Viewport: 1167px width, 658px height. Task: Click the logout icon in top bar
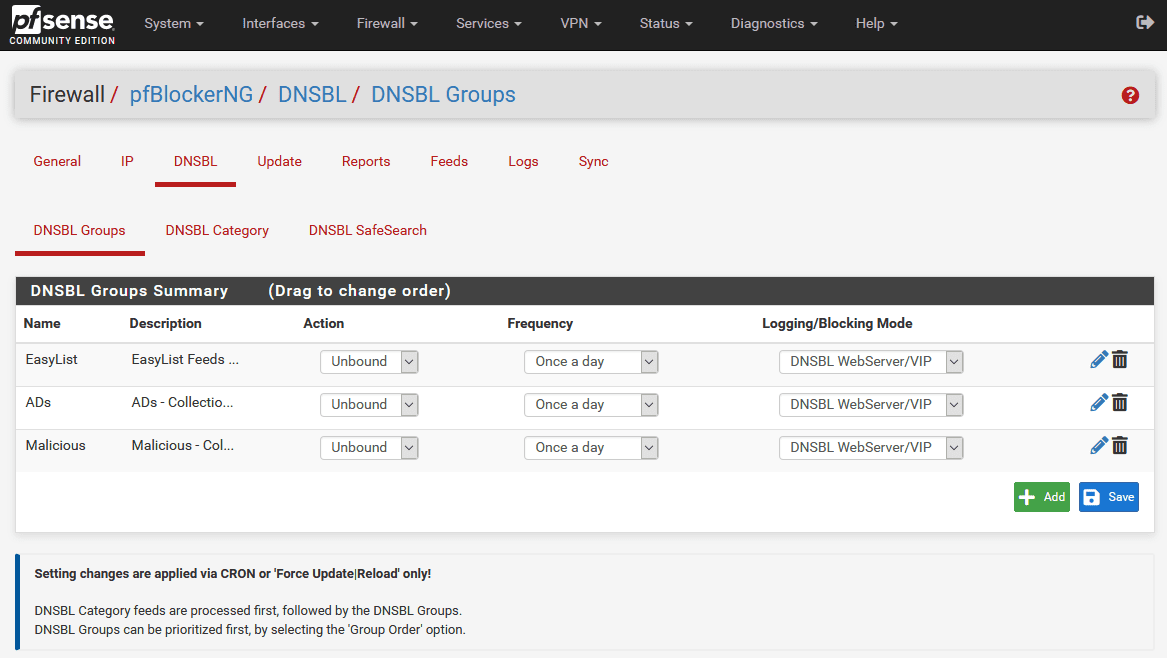click(x=1145, y=23)
